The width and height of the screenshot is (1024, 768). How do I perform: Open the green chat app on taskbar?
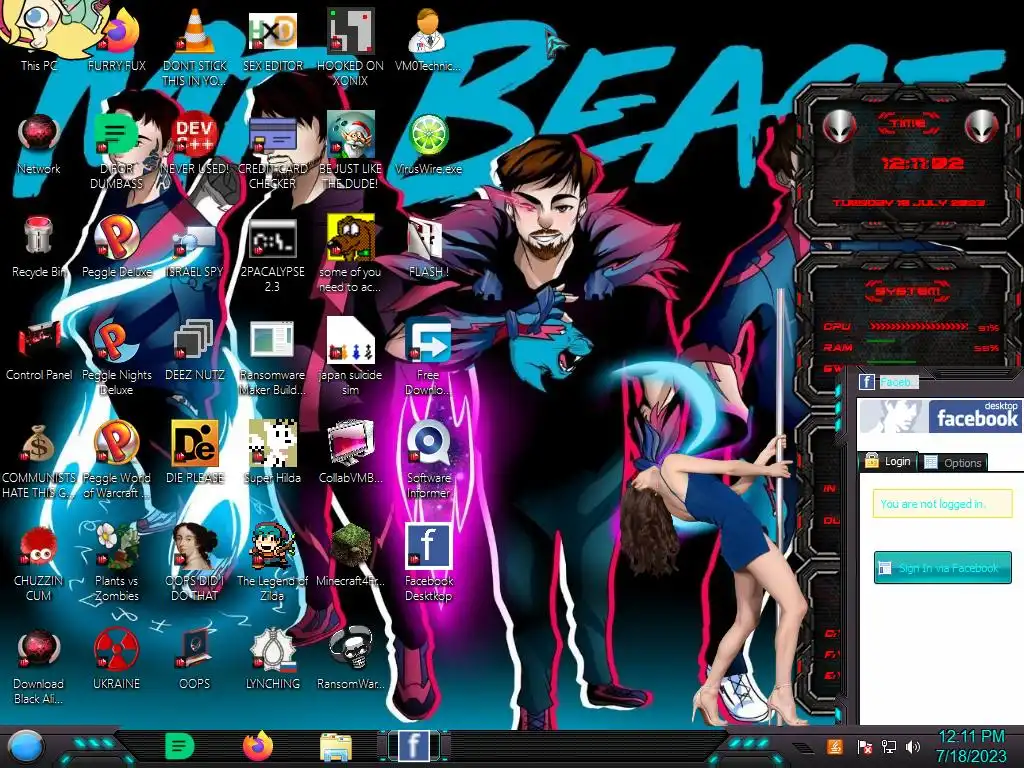tap(180, 746)
